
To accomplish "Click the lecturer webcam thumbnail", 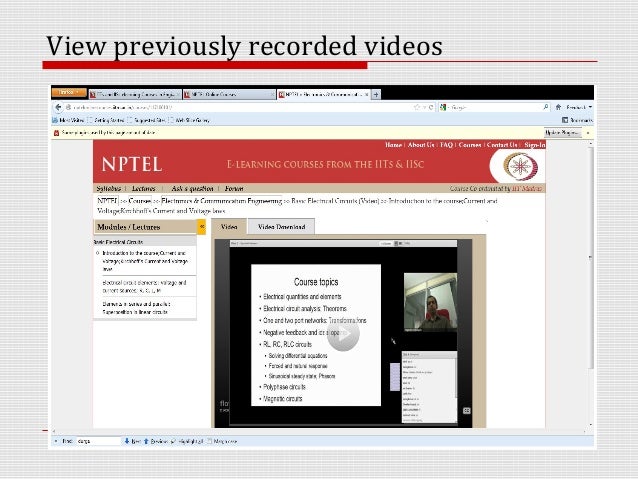I will pos(430,302).
